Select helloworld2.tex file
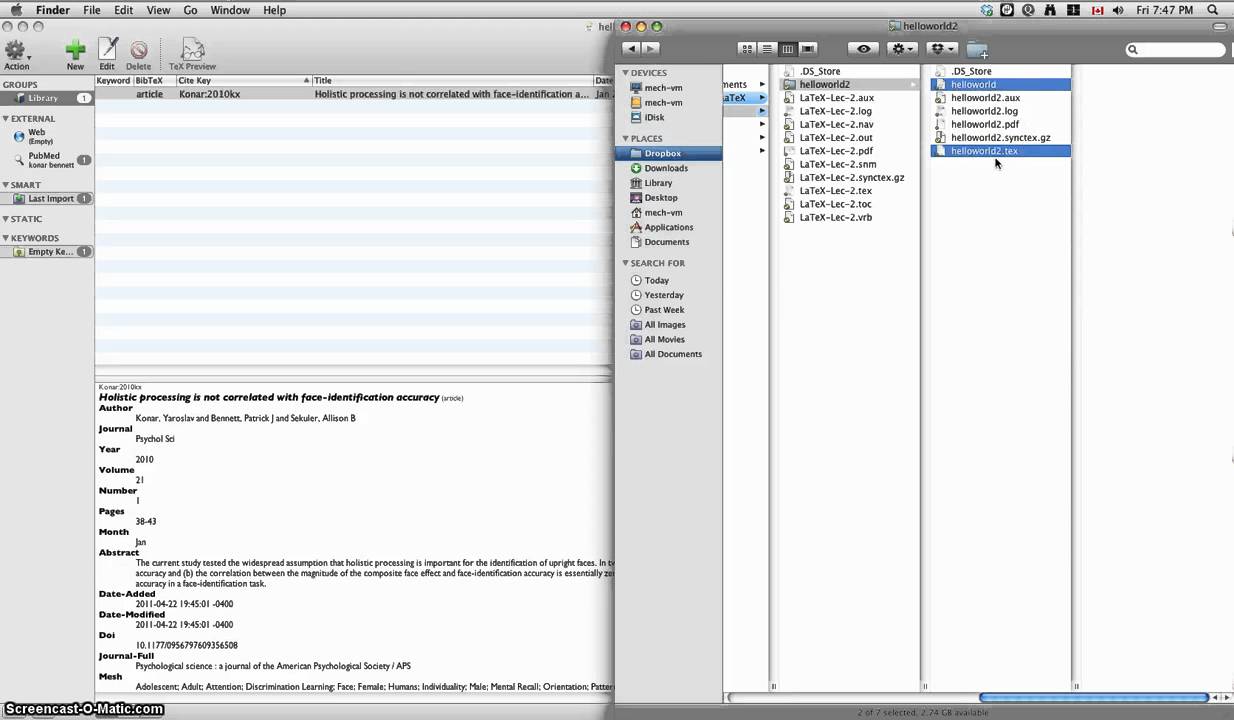Viewport: 1234px width, 720px height. (x=1000, y=151)
